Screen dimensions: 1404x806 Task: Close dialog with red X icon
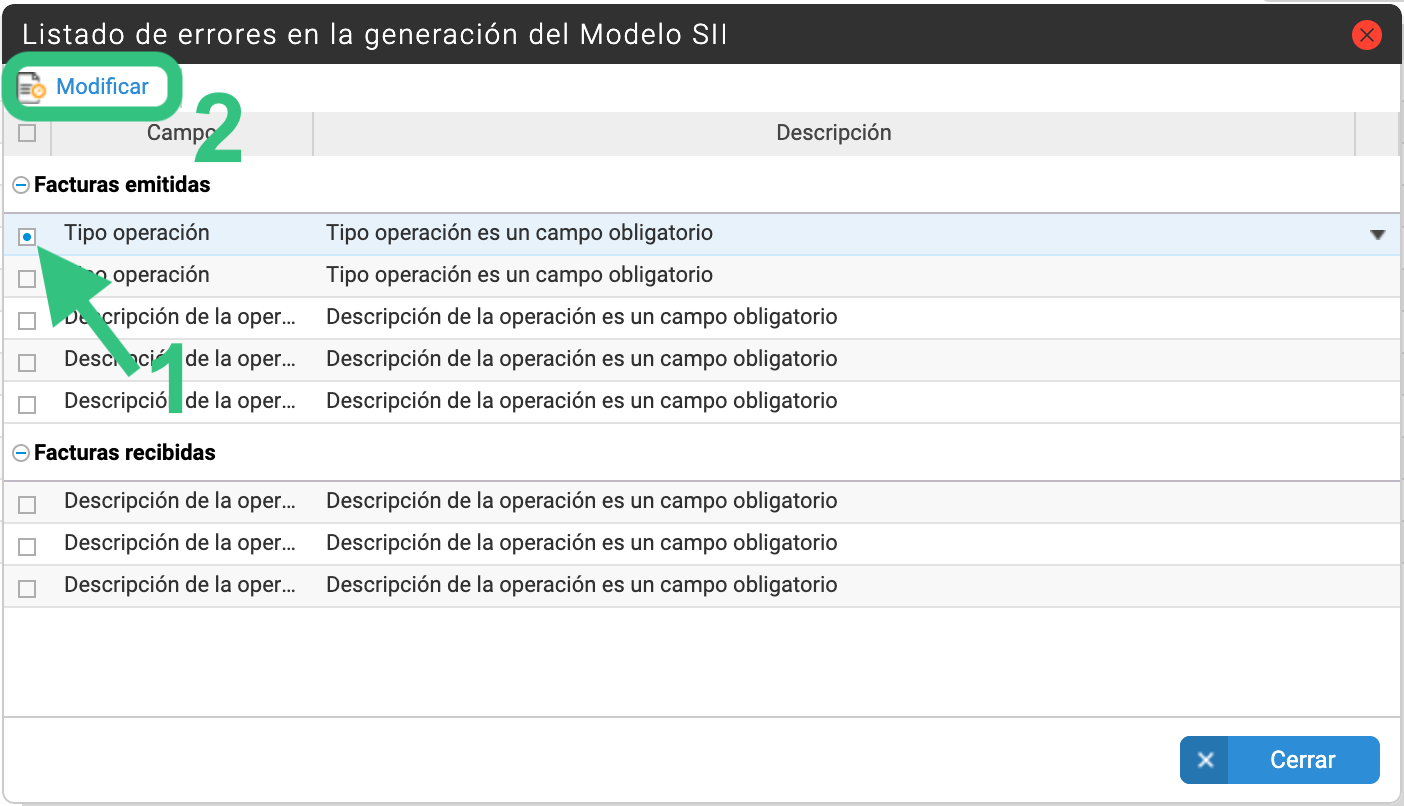[x=1366, y=36]
